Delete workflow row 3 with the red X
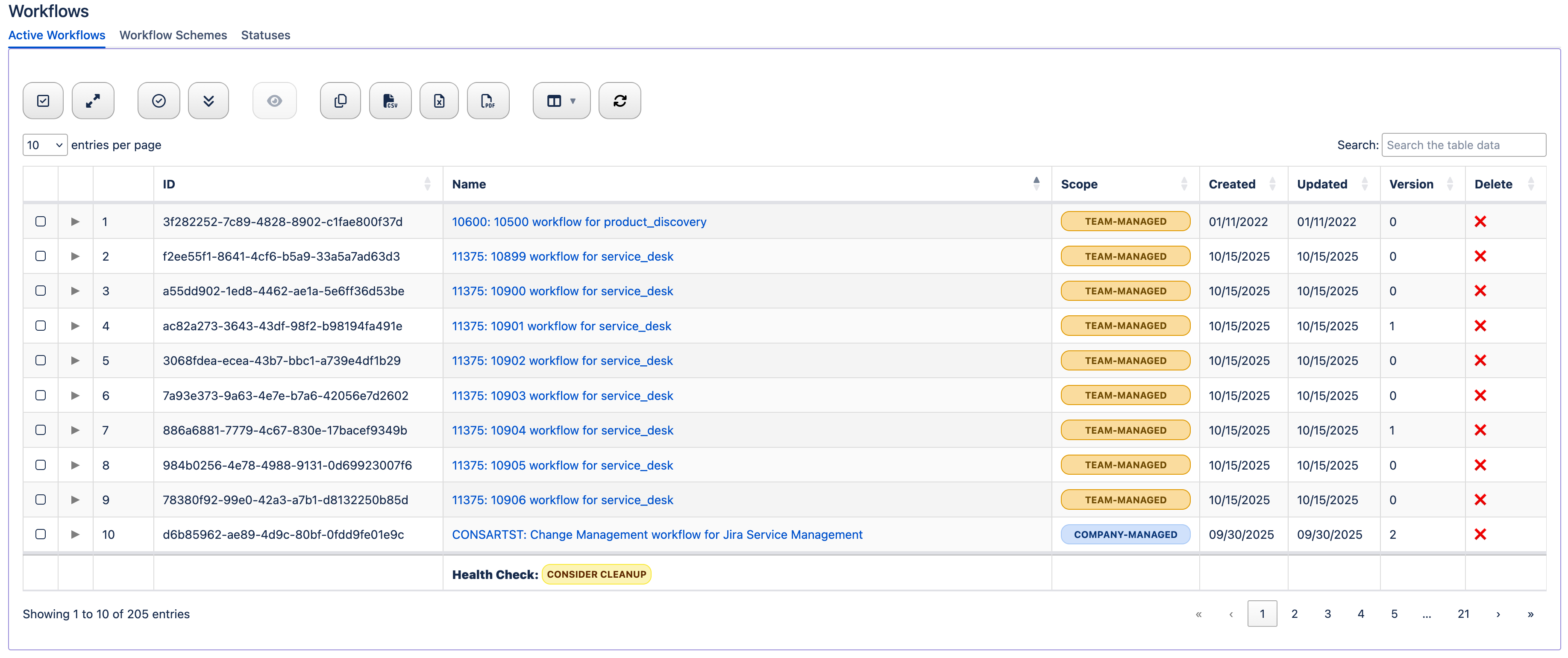The image size is (1568, 658). coord(1482,291)
